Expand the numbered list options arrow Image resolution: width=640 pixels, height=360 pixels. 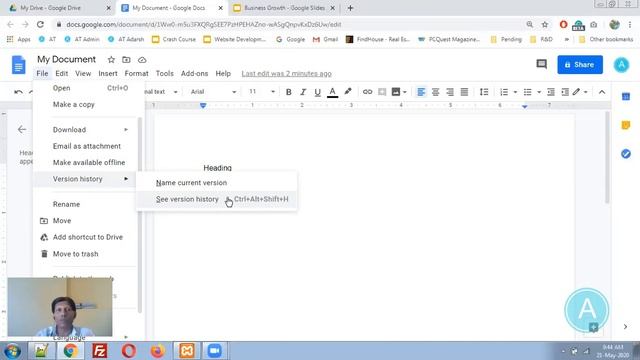(515, 92)
